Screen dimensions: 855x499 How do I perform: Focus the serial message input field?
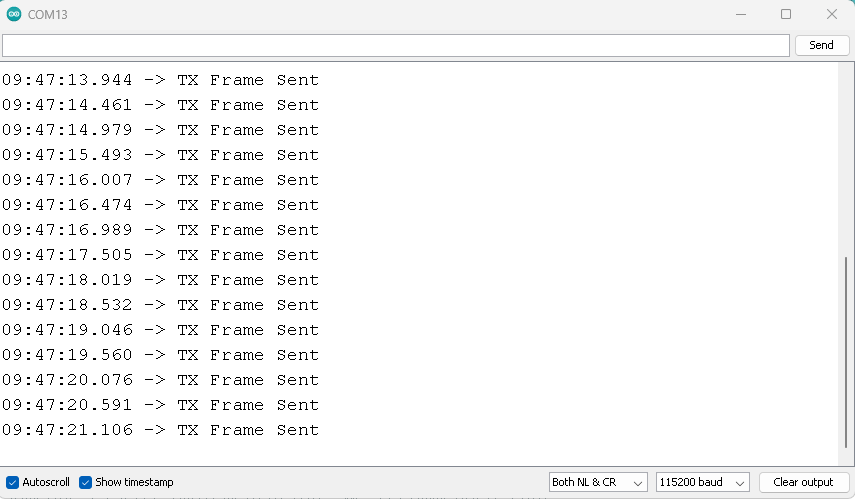click(x=396, y=46)
